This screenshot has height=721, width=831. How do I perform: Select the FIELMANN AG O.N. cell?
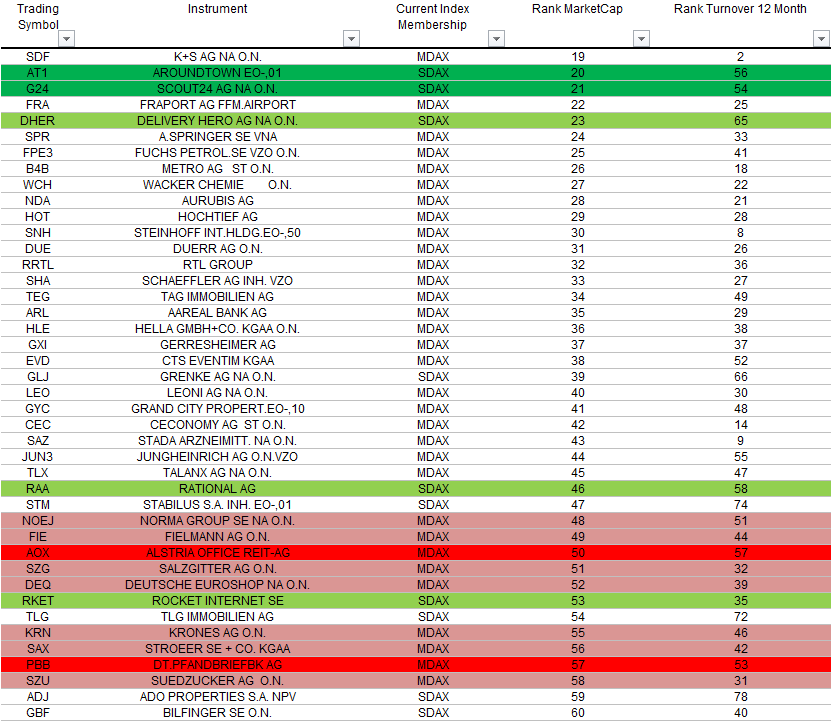coord(217,537)
